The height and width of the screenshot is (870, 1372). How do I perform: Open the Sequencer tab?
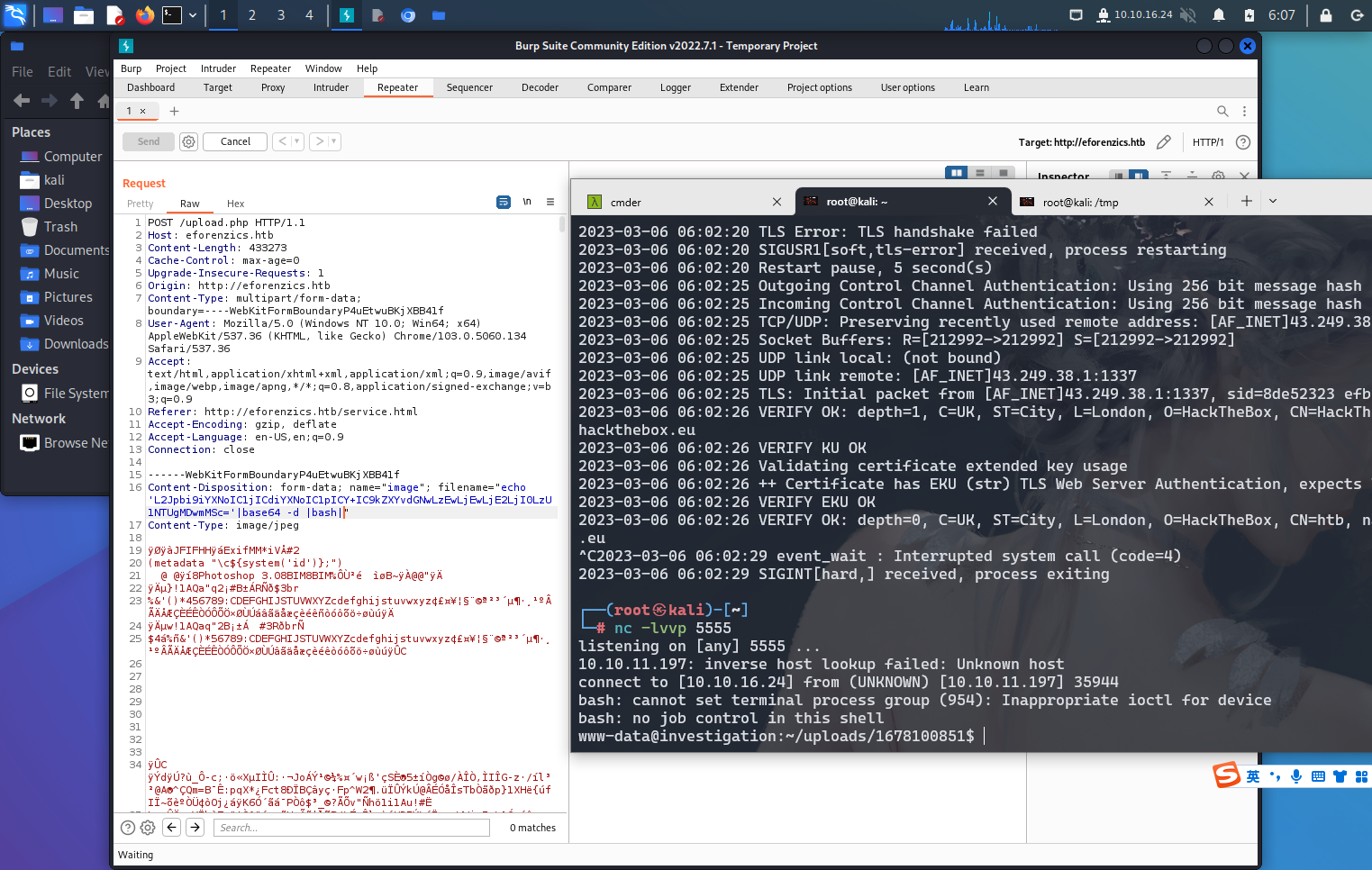(469, 87)
